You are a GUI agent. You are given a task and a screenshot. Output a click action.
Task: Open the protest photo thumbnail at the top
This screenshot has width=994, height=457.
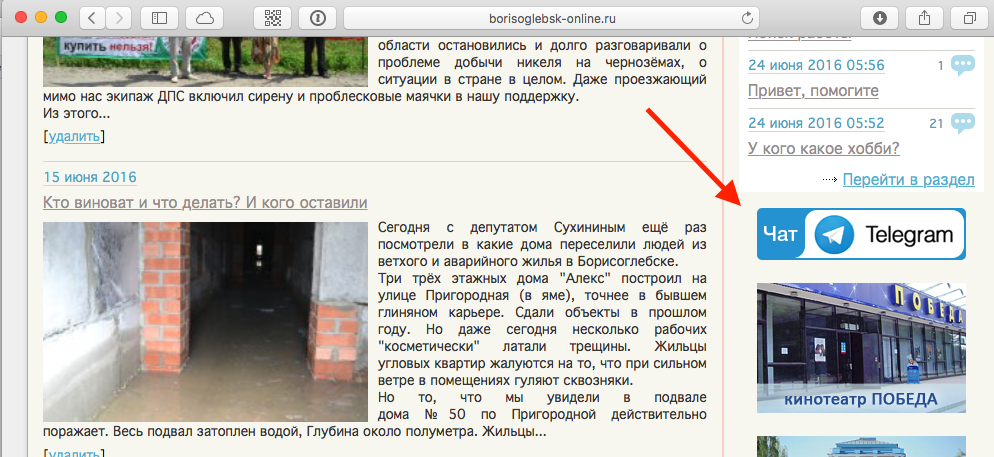(205, 62)
